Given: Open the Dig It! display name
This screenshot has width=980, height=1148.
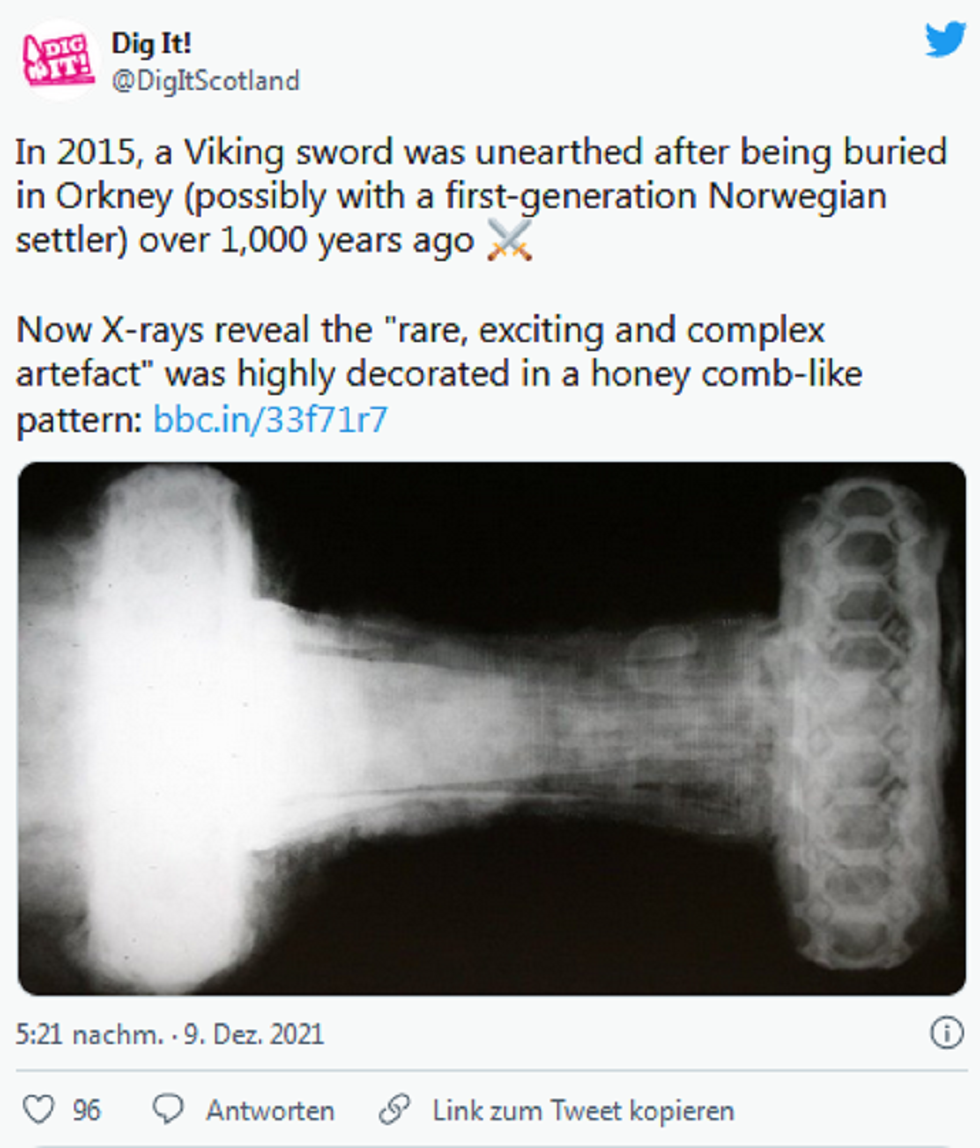Looking at the screenshot, I should [152, 43].
